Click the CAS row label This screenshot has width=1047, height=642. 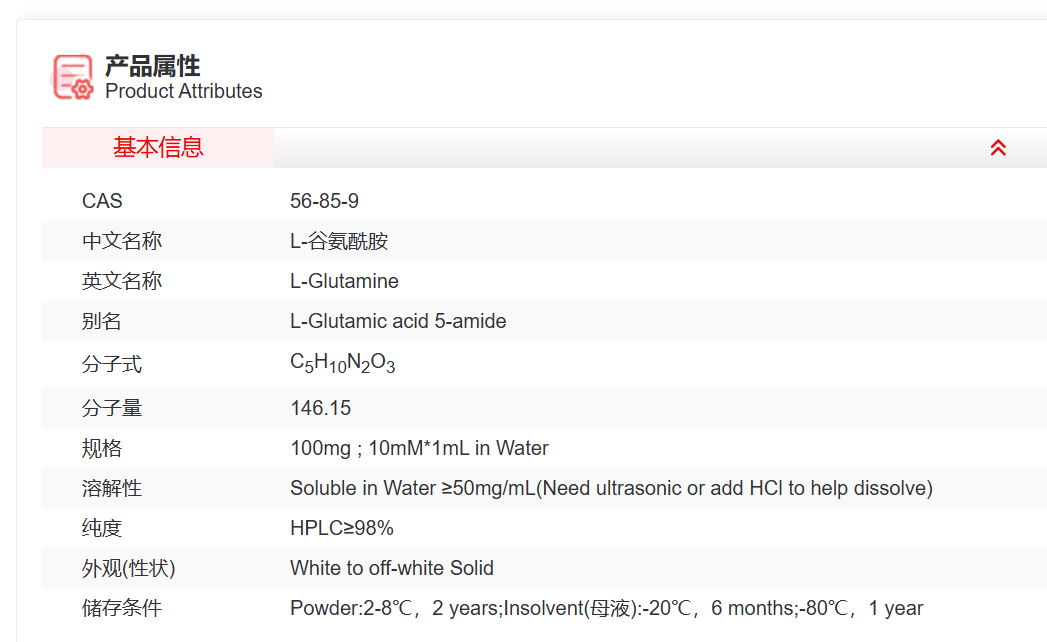click(x=102, y=201)
